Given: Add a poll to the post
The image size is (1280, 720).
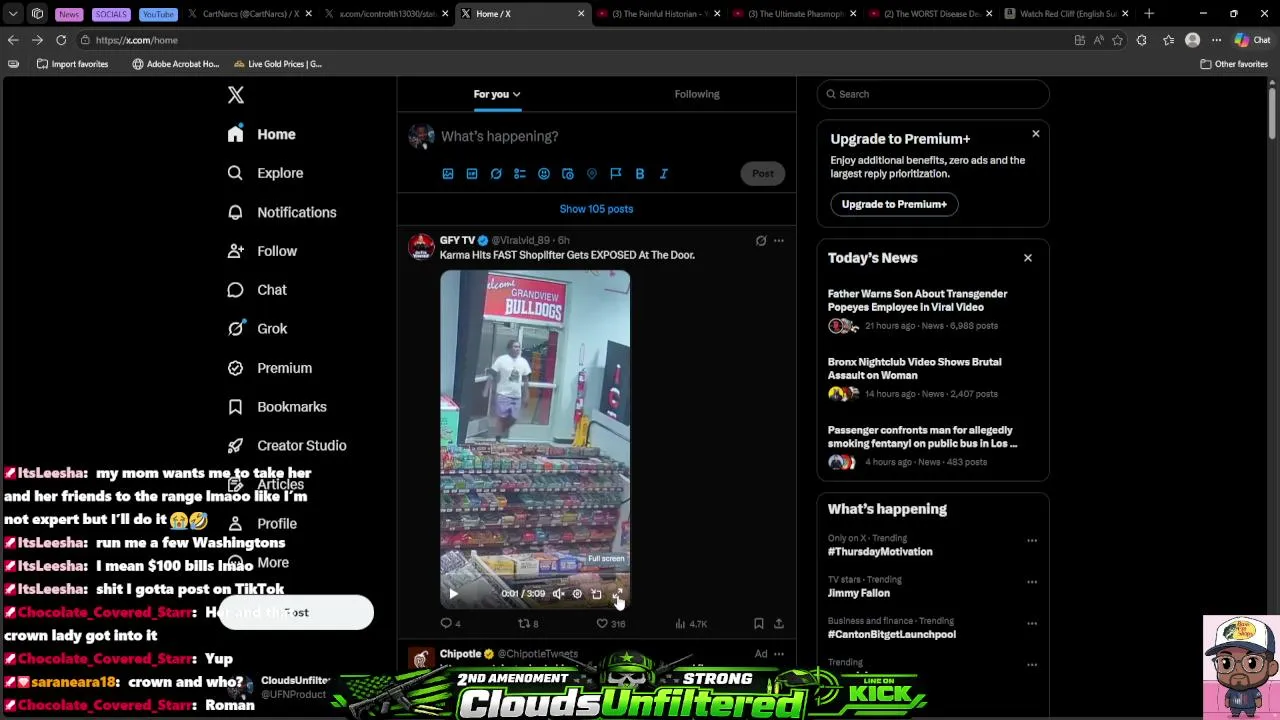Looking at the screenshot, I should tap(520, 174).
